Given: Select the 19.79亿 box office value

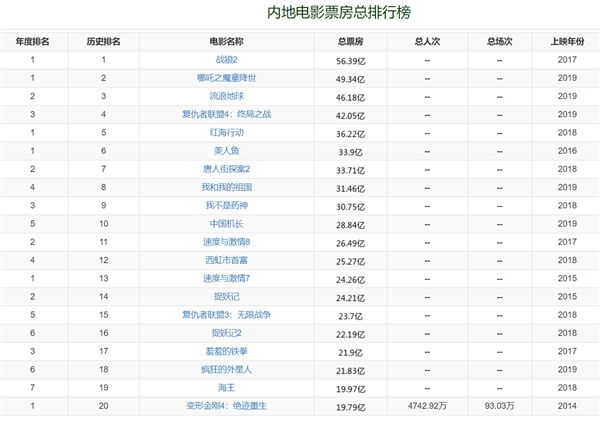Looking at the screenshot, I should pos(351,408).
